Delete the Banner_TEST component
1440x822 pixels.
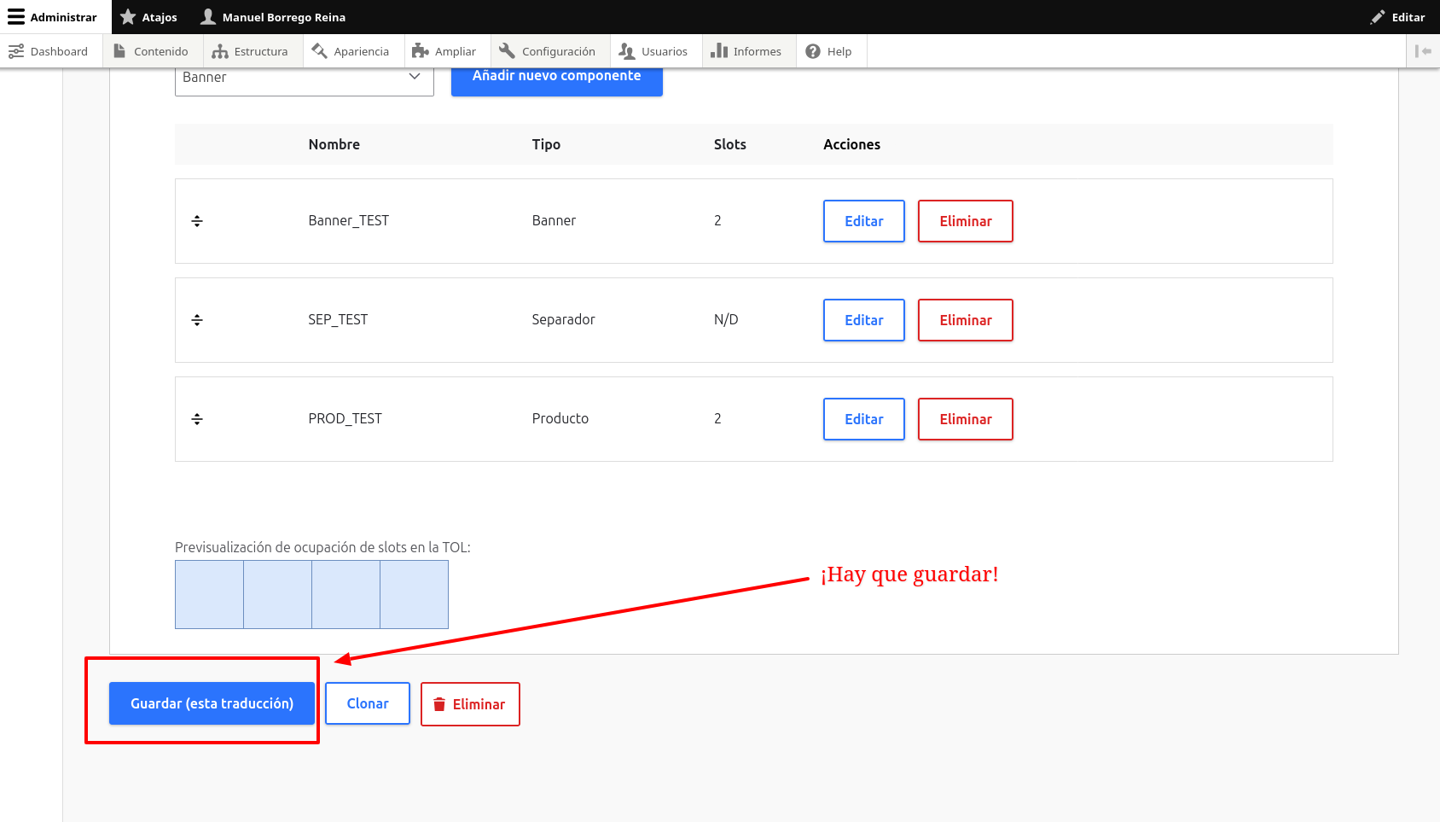[x=965, y=221]
